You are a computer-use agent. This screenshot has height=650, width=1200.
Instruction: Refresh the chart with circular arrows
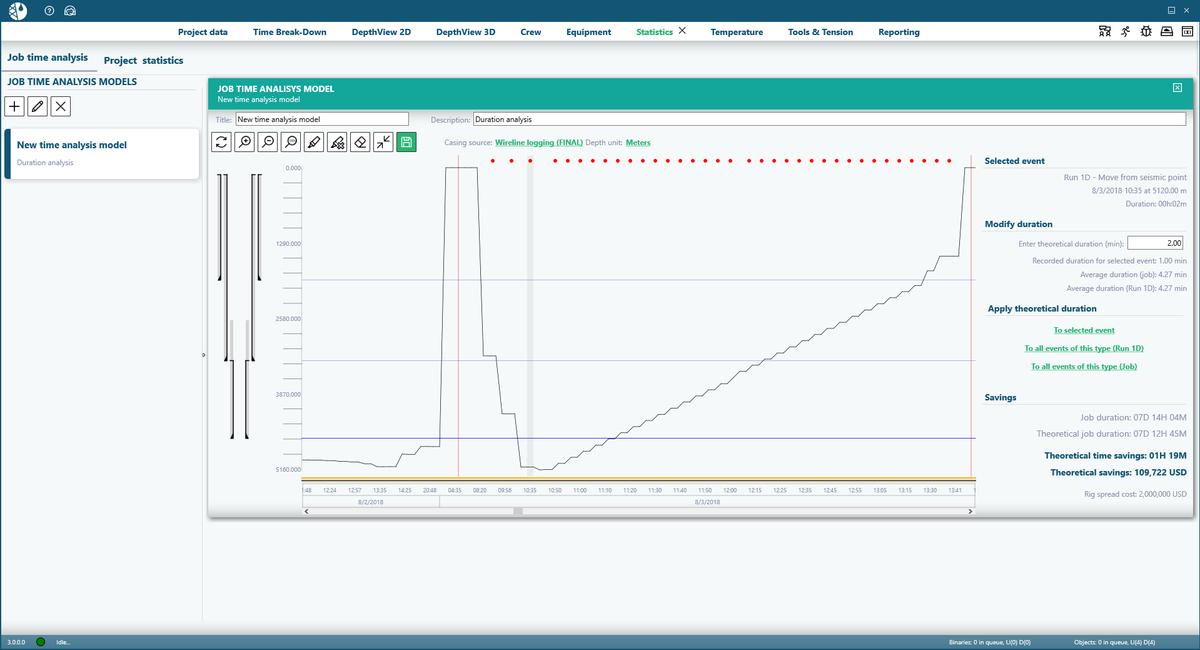222,143
